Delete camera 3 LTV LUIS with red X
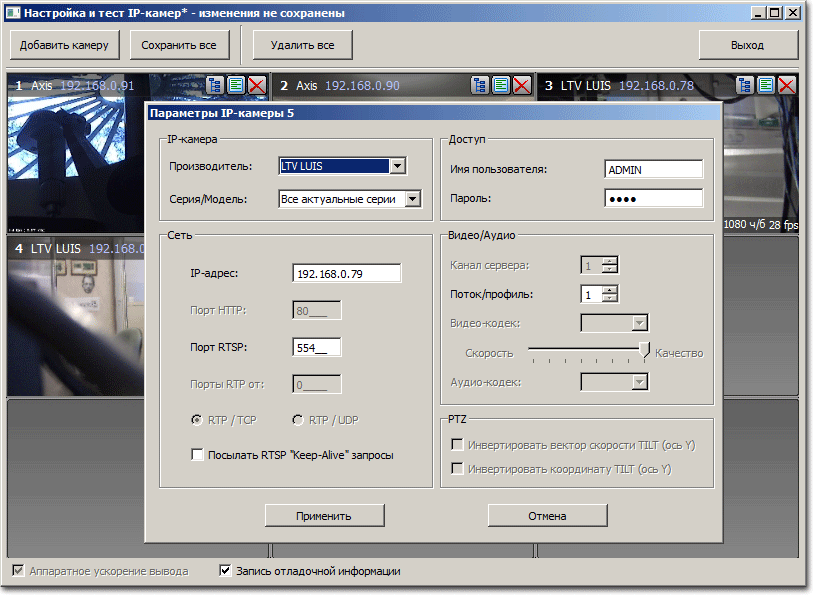 (787, 85)
